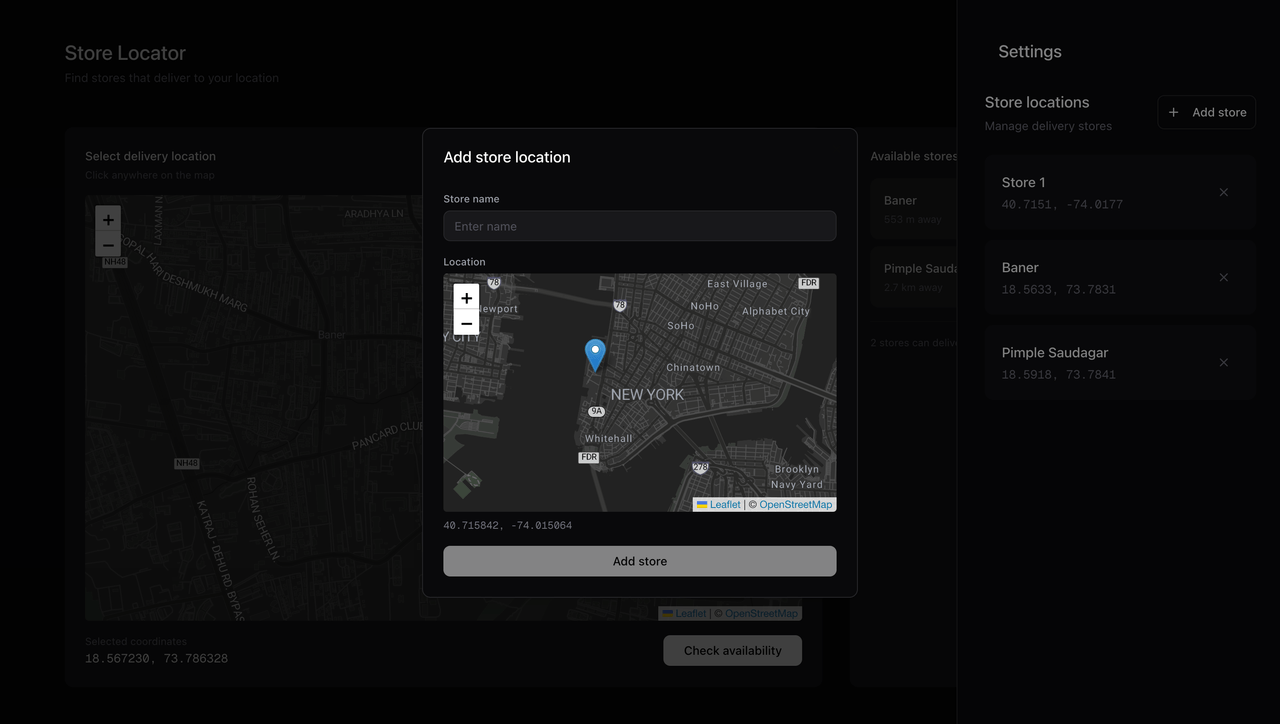Zoom in on the delivery location map
This screenshot has width=1280, height=724.
[x=107, y=219]
